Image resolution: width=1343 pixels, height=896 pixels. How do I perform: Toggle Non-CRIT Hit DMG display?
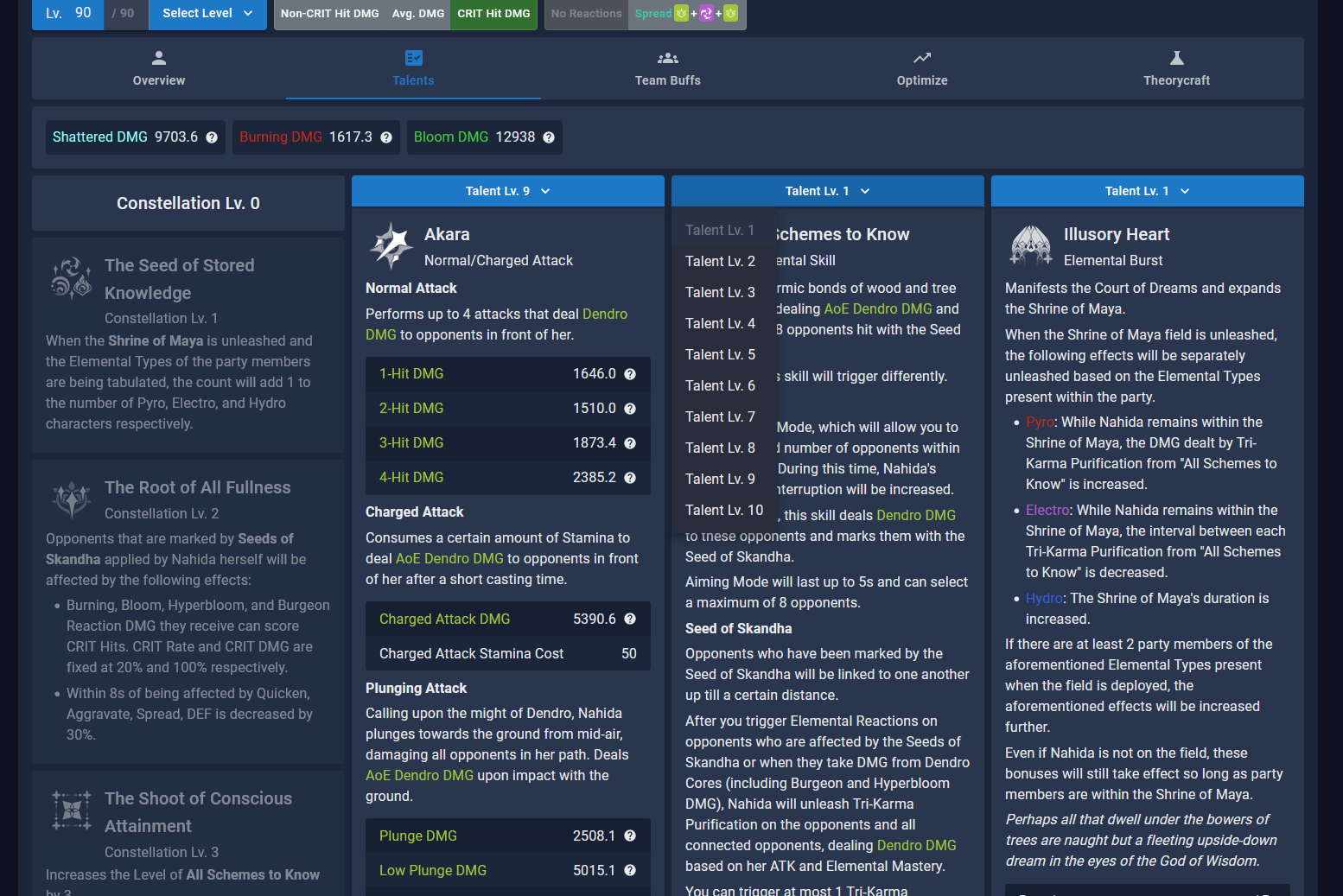(329, 14)
